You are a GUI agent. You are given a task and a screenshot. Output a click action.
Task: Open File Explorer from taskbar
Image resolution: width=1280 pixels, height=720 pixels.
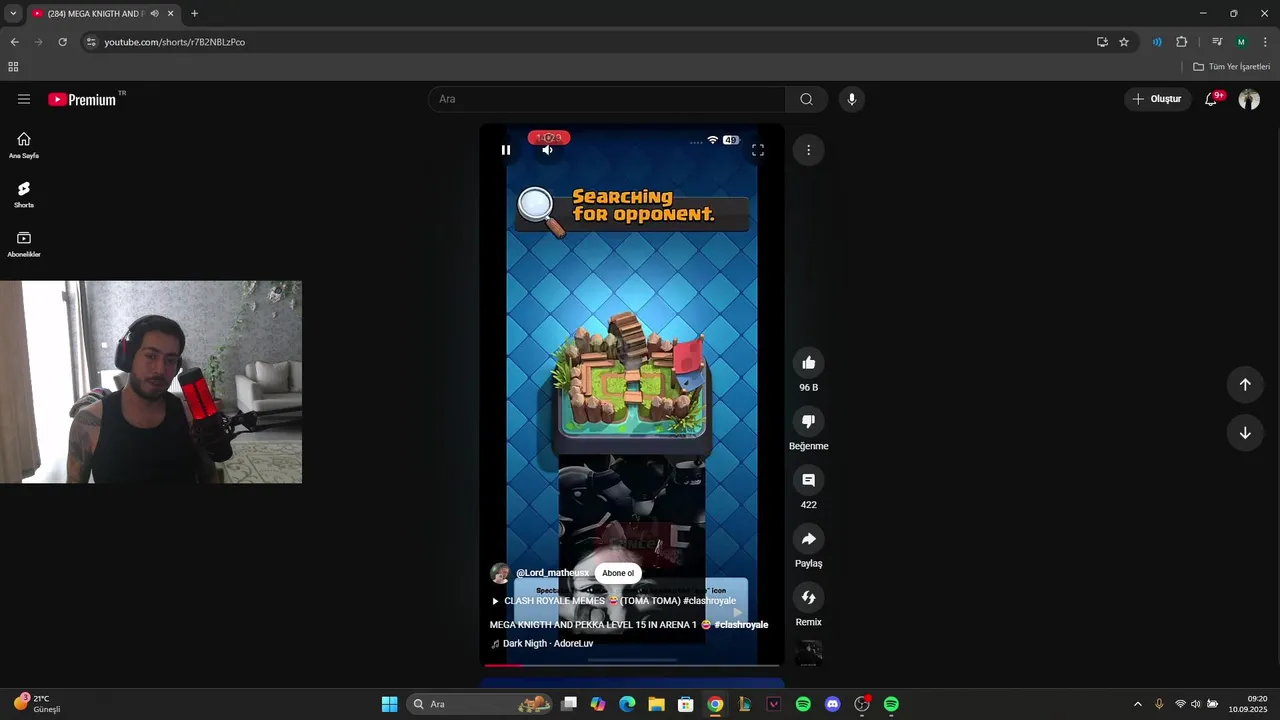(656, 704)
